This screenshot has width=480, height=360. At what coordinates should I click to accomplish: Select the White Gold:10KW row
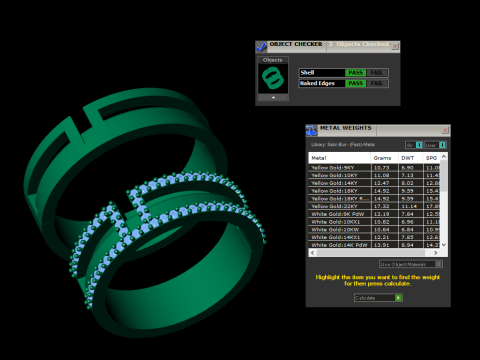click(x=374, y=229)
